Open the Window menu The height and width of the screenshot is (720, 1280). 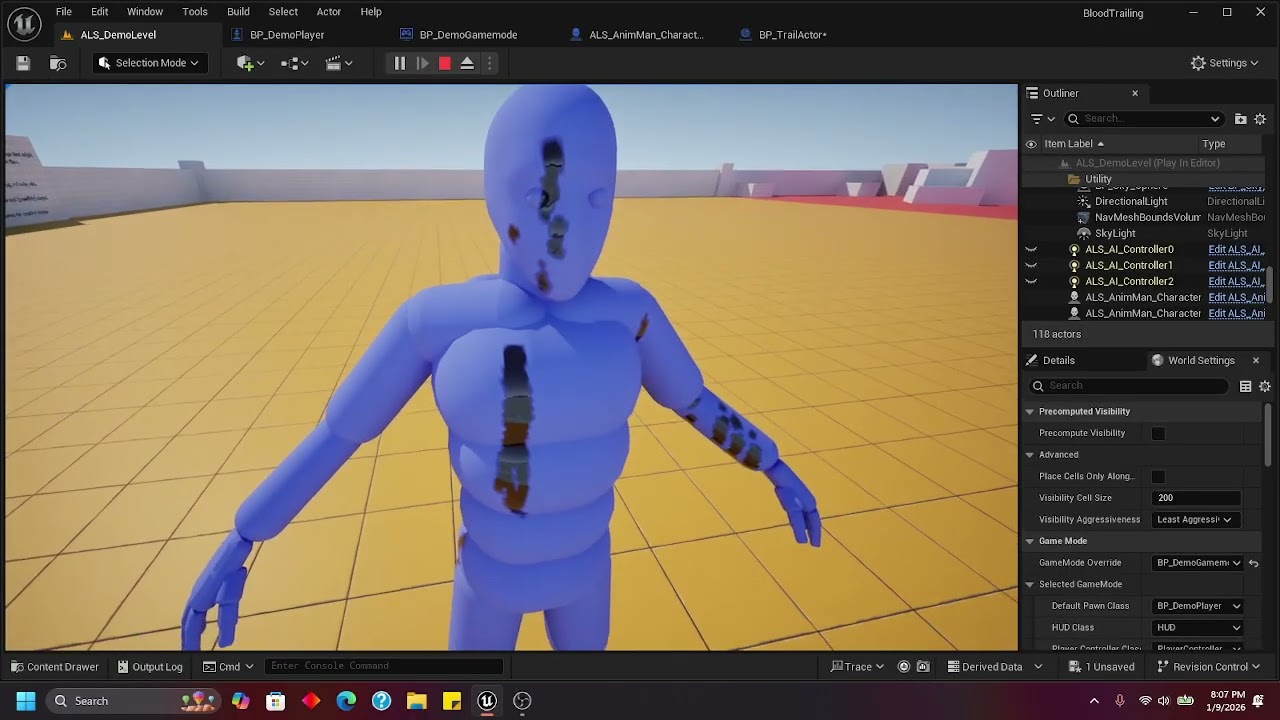coord(145,12)
